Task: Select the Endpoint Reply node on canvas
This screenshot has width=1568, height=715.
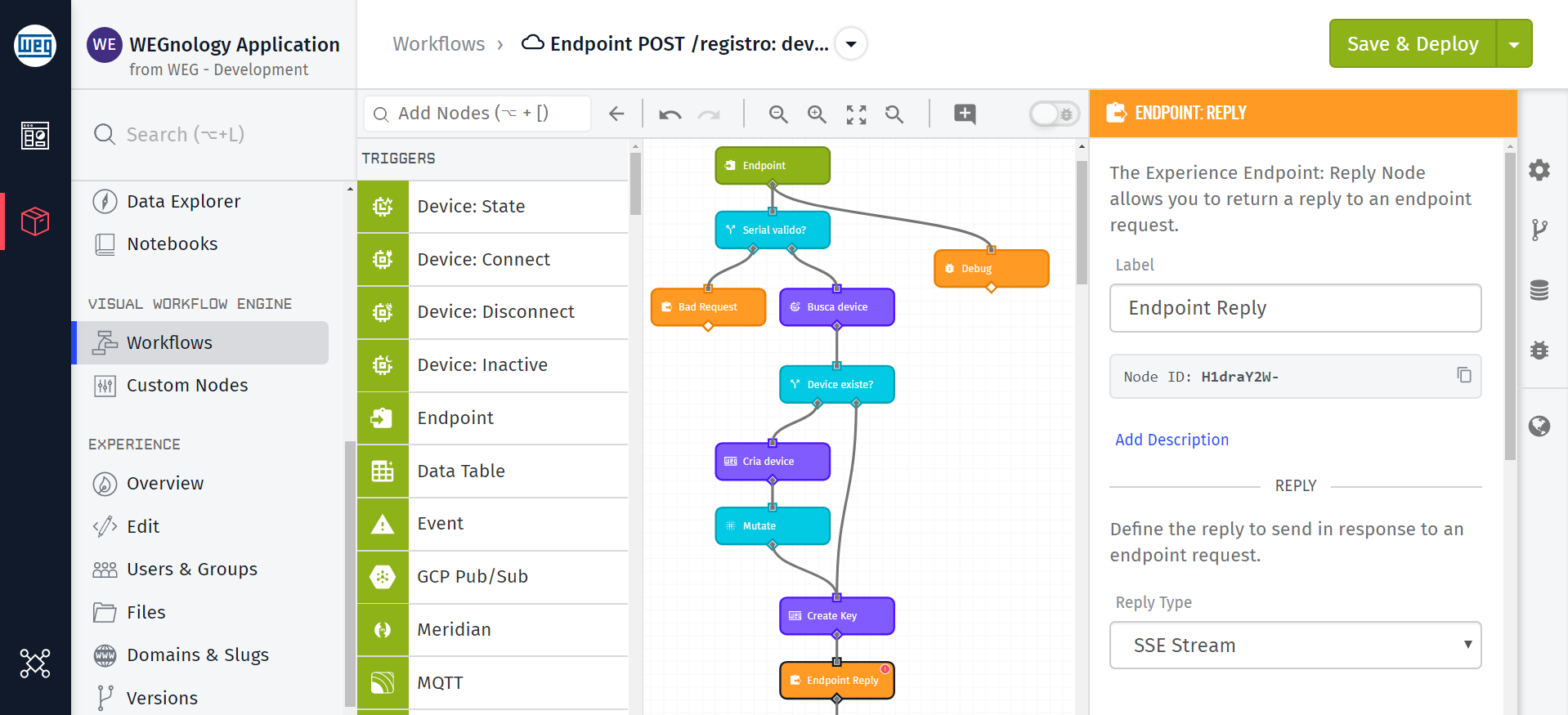Action: (x=836, y=681)
